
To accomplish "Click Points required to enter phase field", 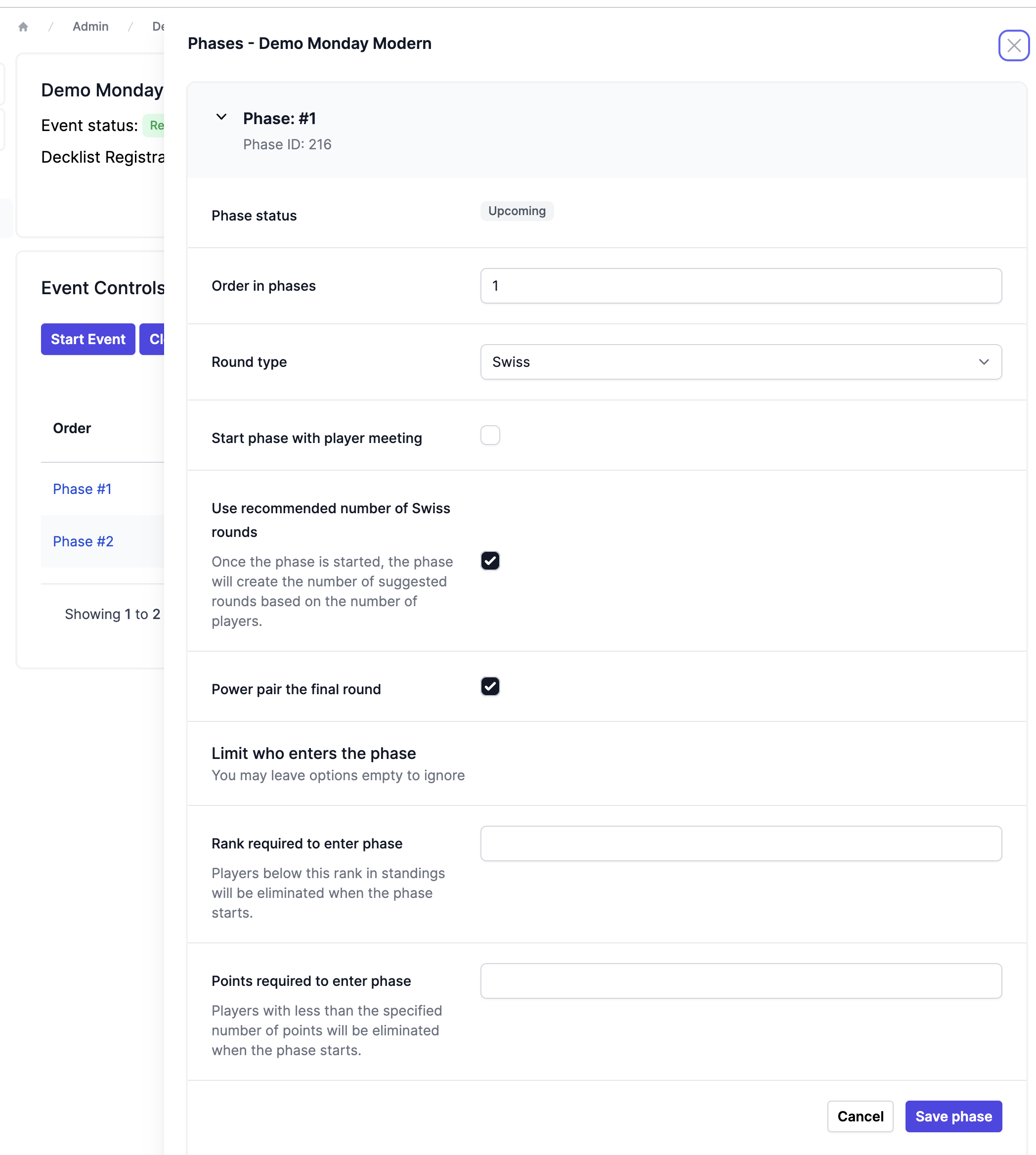I will (740, 981).
